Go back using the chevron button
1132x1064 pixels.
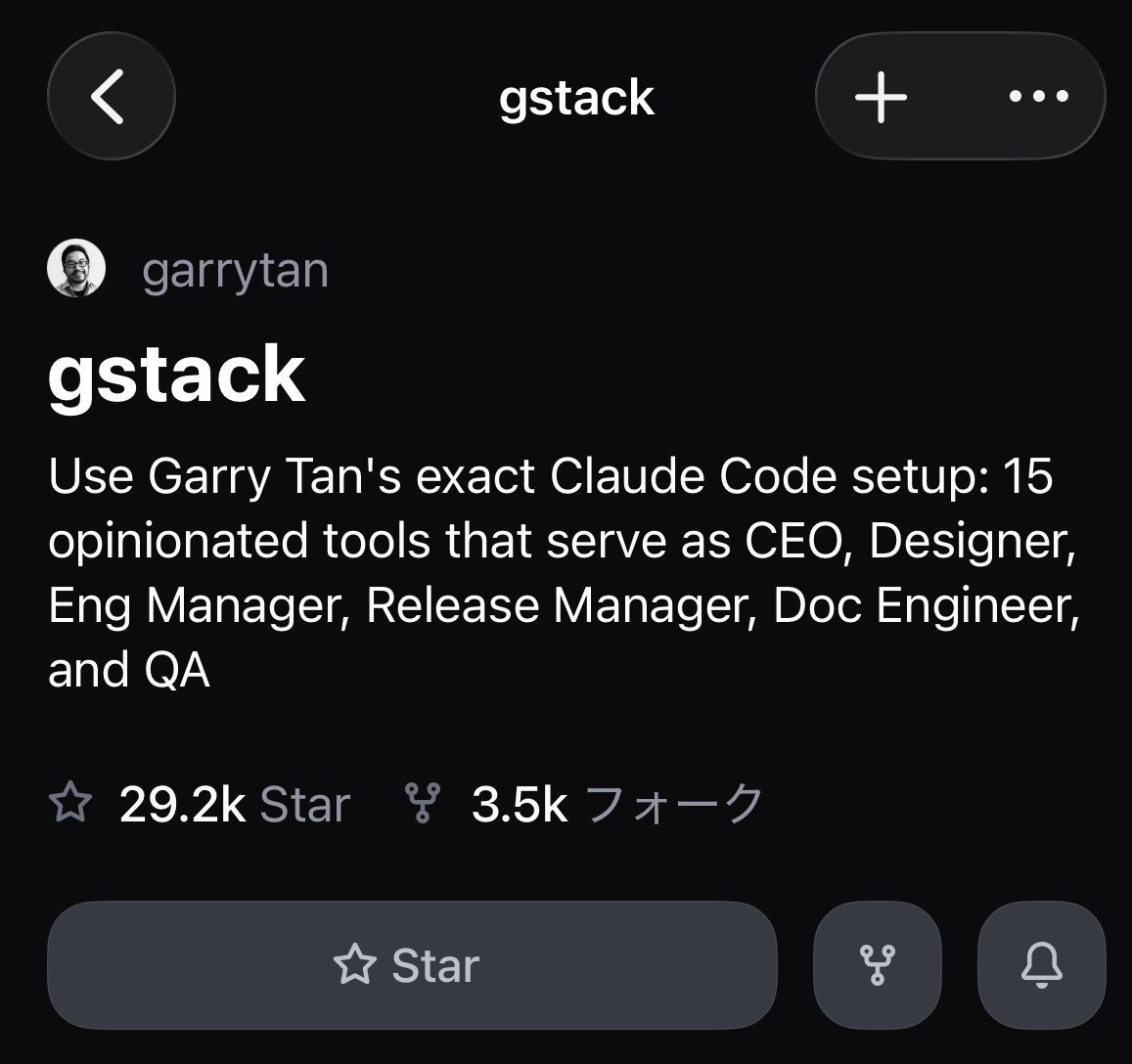point(111,96)
